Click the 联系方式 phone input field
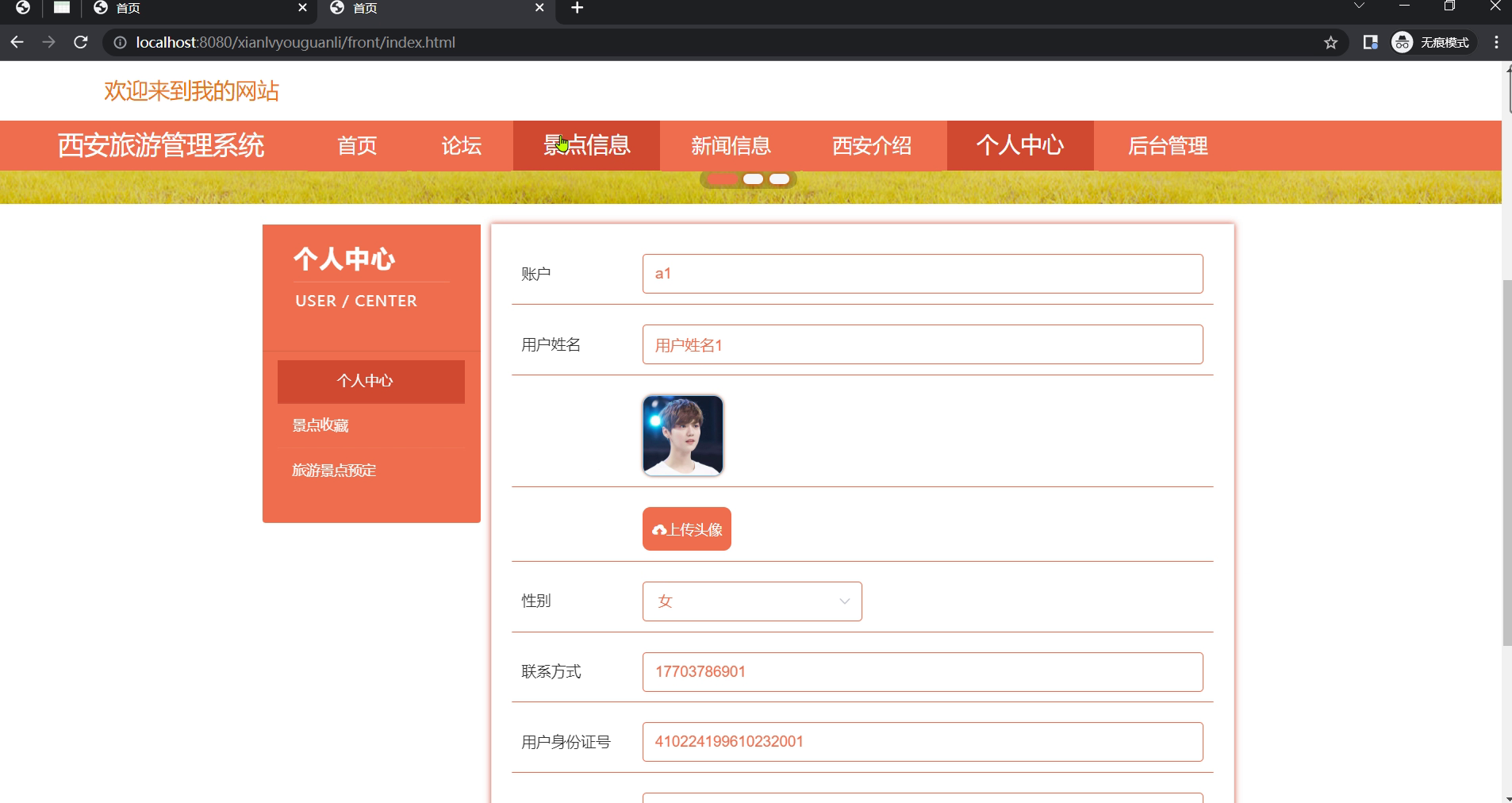This screenshot has width=1512, height=803. 923,672
